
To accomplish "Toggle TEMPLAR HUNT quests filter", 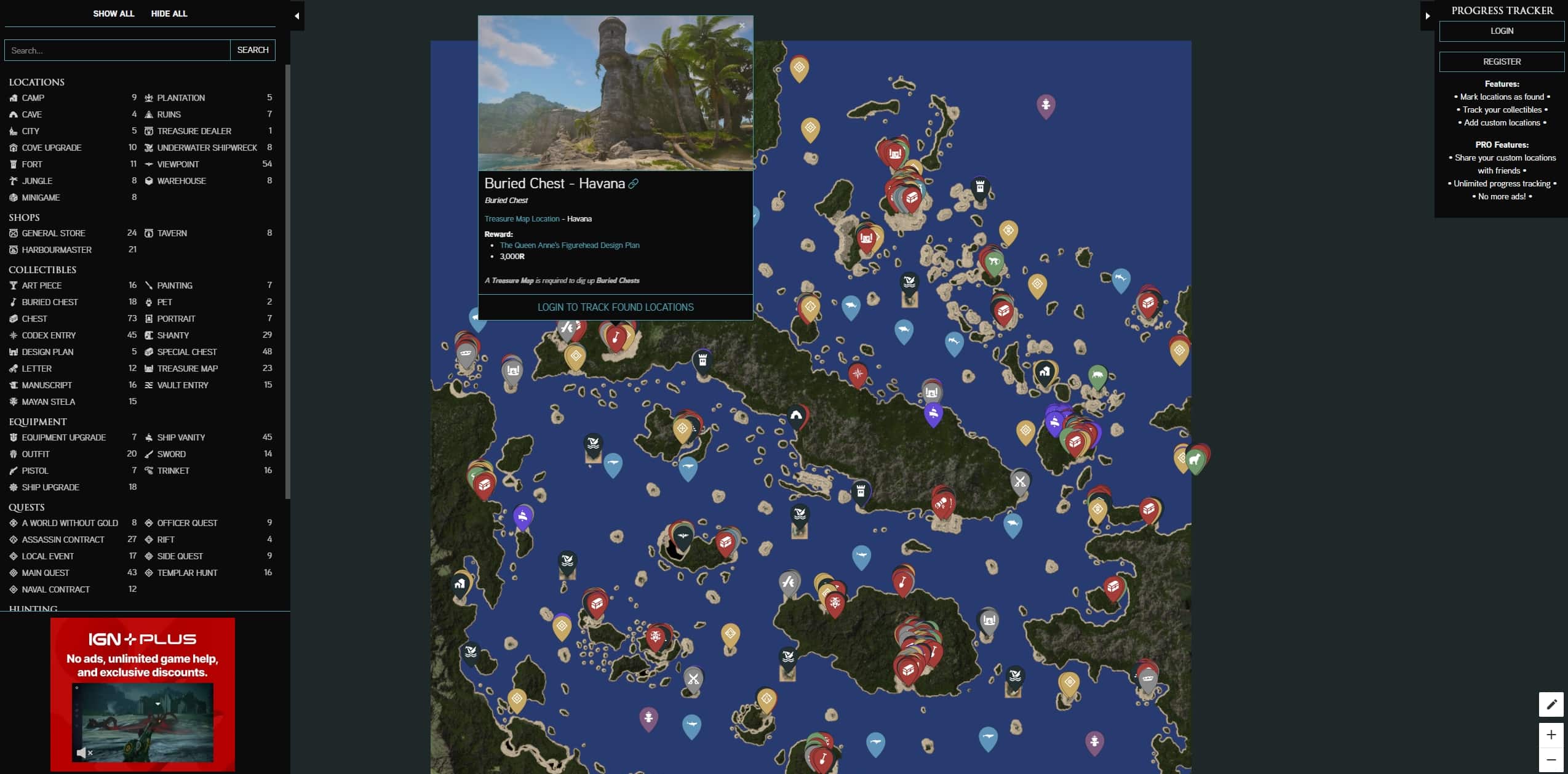I will pyautogui.click(x=208, y=573).
